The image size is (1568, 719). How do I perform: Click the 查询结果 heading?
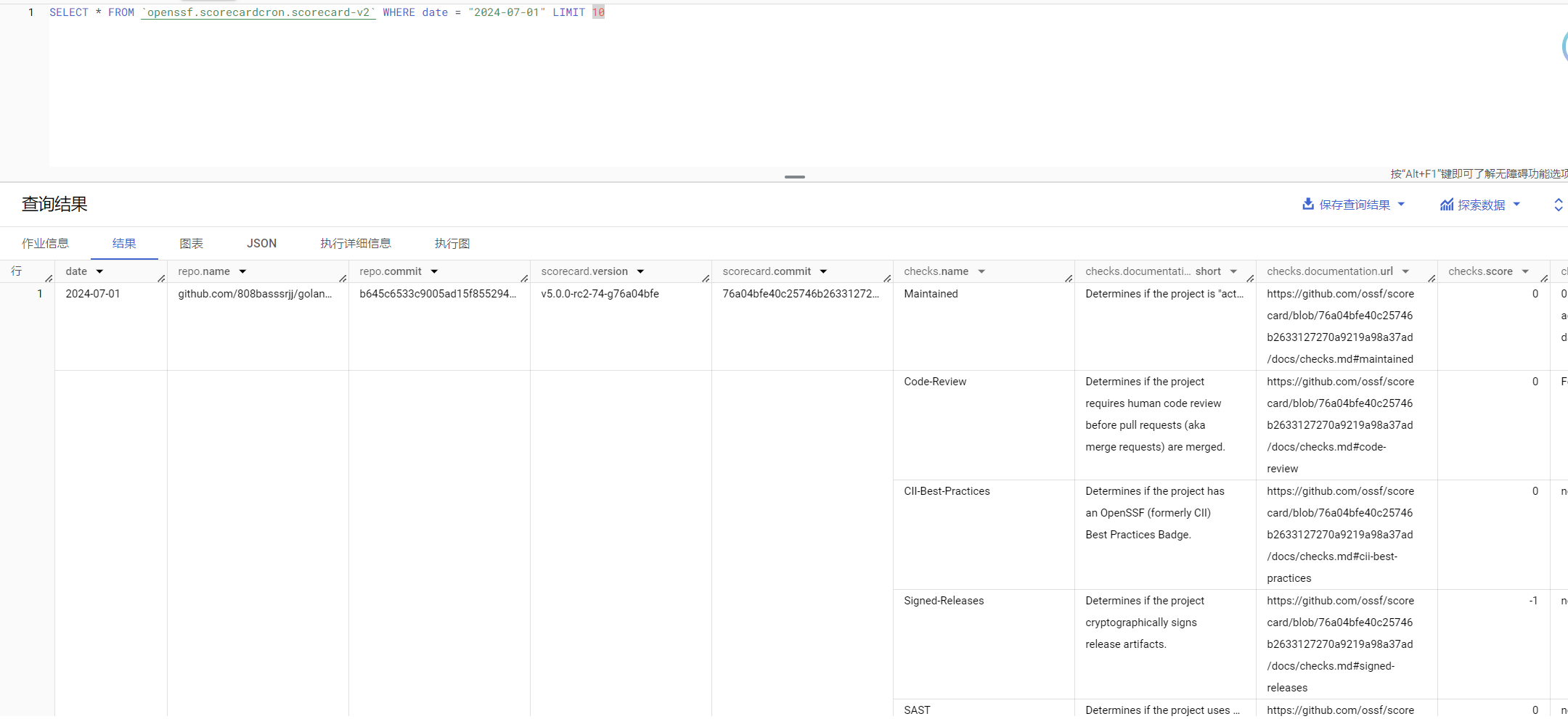click(x=54, y=204)
